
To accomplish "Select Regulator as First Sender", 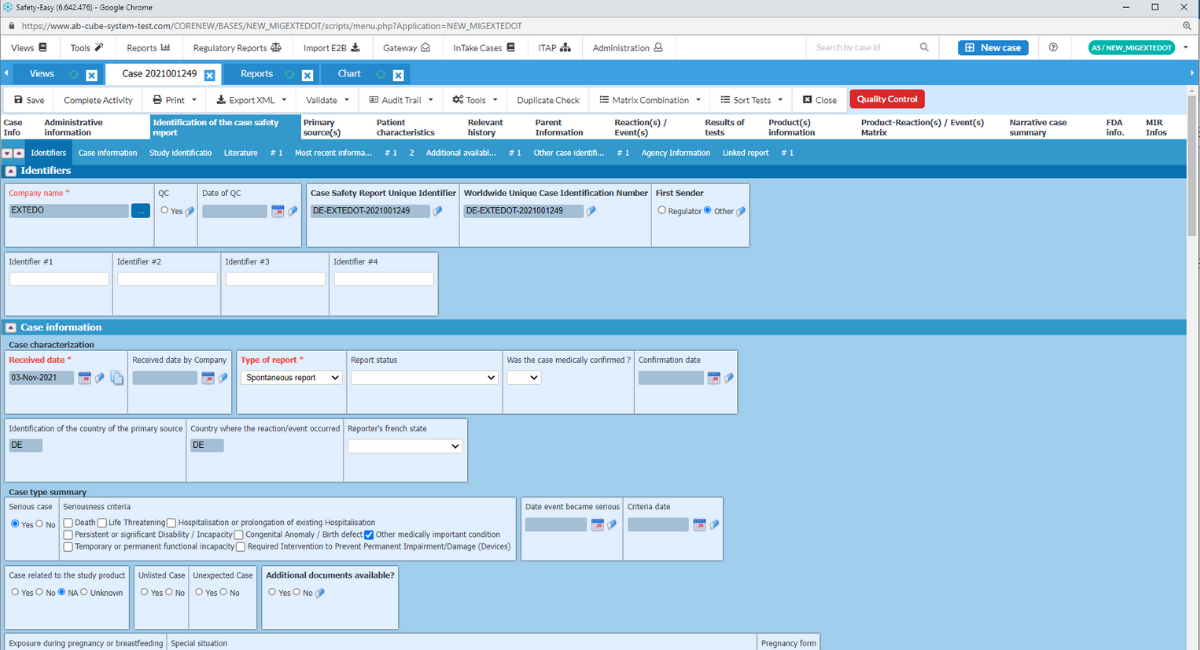I will pos(661,211).
